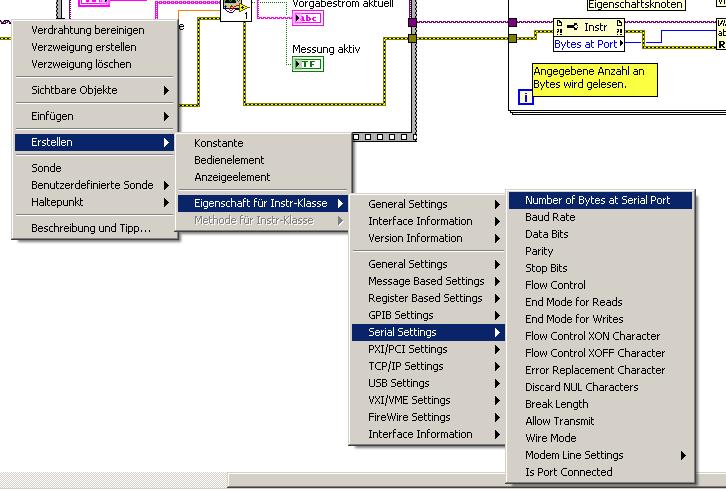
Task: Select Flow Control property
Action: click(x=601, y=285)
